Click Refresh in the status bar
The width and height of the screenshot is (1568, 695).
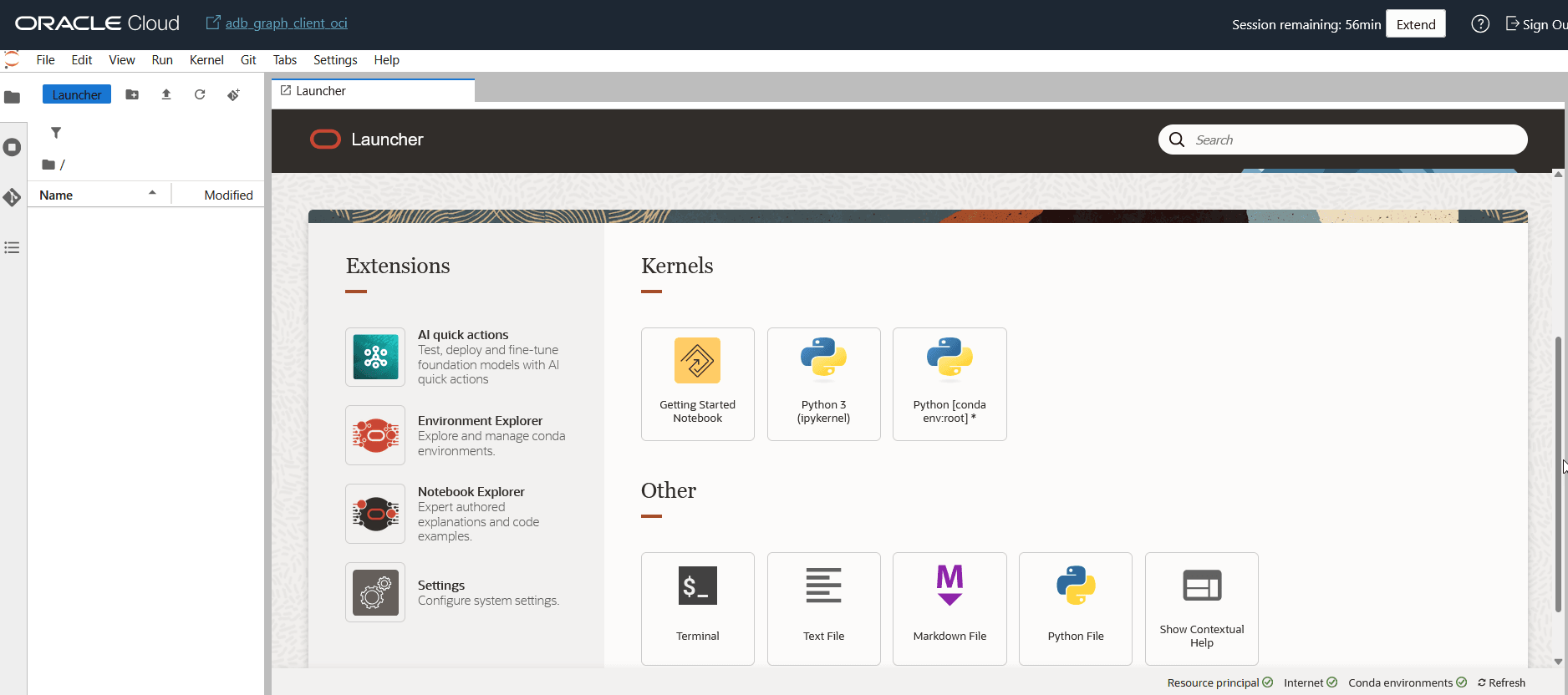(x=1502, y=682)
